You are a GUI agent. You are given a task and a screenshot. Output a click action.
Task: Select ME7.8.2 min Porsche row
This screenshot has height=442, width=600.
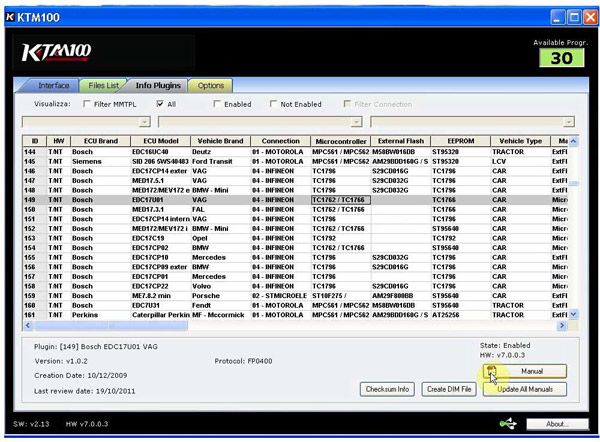coord(295,296)
